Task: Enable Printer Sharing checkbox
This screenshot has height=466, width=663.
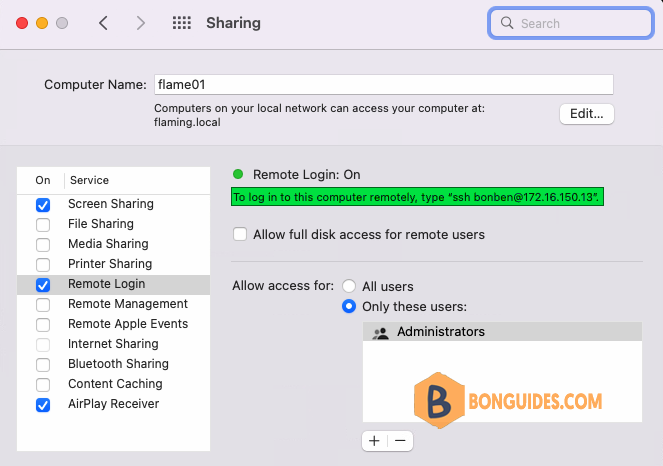Action: point(43,265)
